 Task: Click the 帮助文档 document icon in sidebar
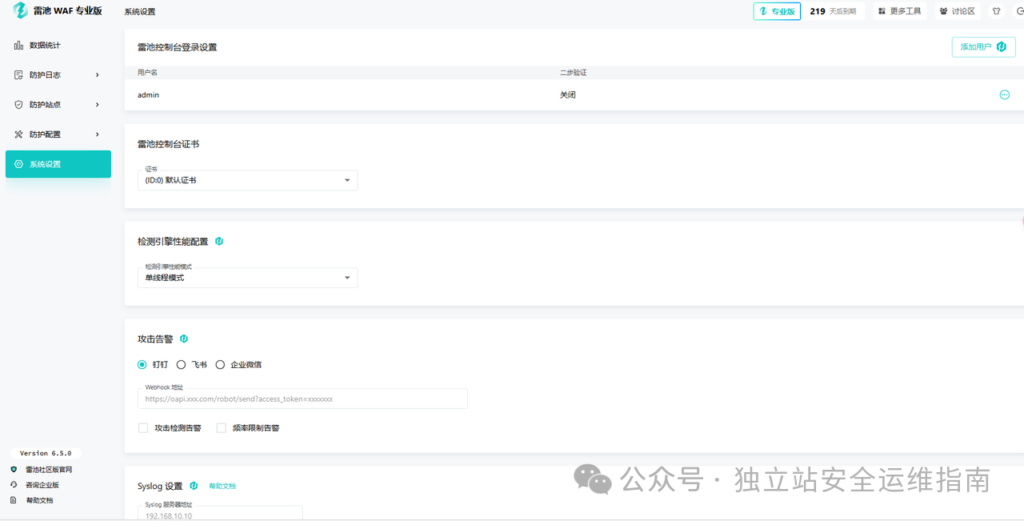14,500
